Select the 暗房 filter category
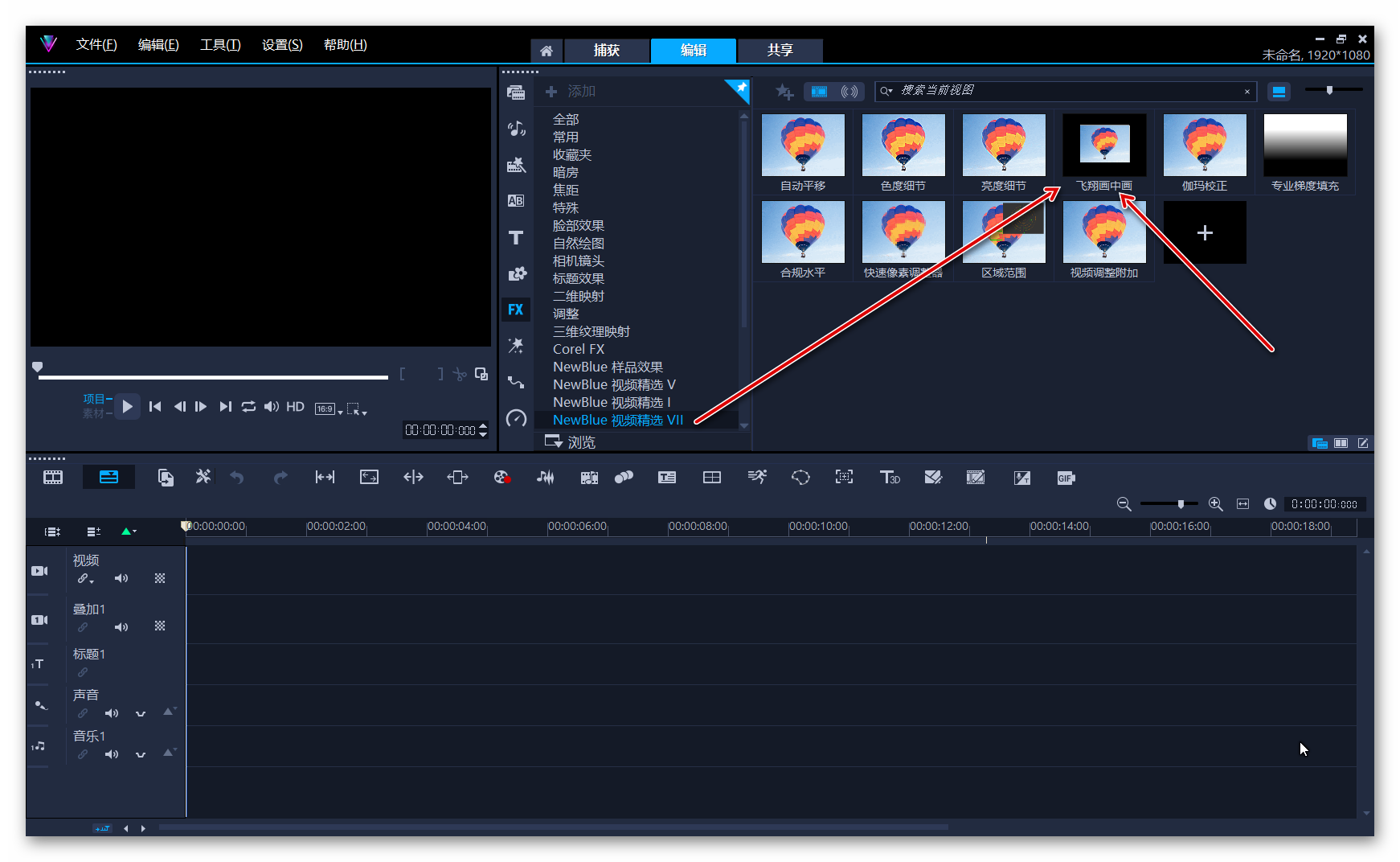 point(566,172)
